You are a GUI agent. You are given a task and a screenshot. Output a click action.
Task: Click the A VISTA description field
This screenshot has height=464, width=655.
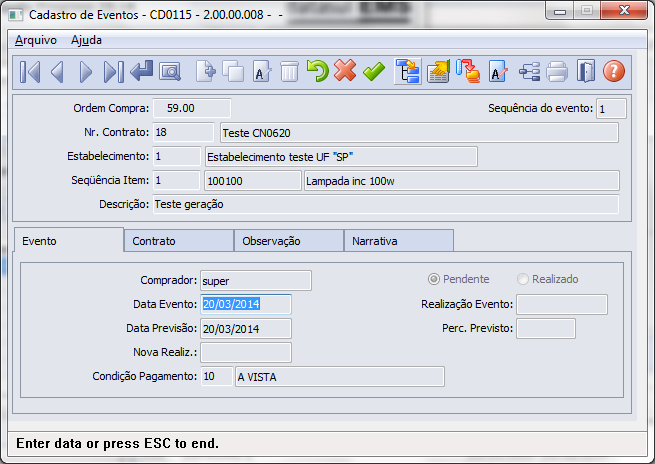(x=340, y=377)
